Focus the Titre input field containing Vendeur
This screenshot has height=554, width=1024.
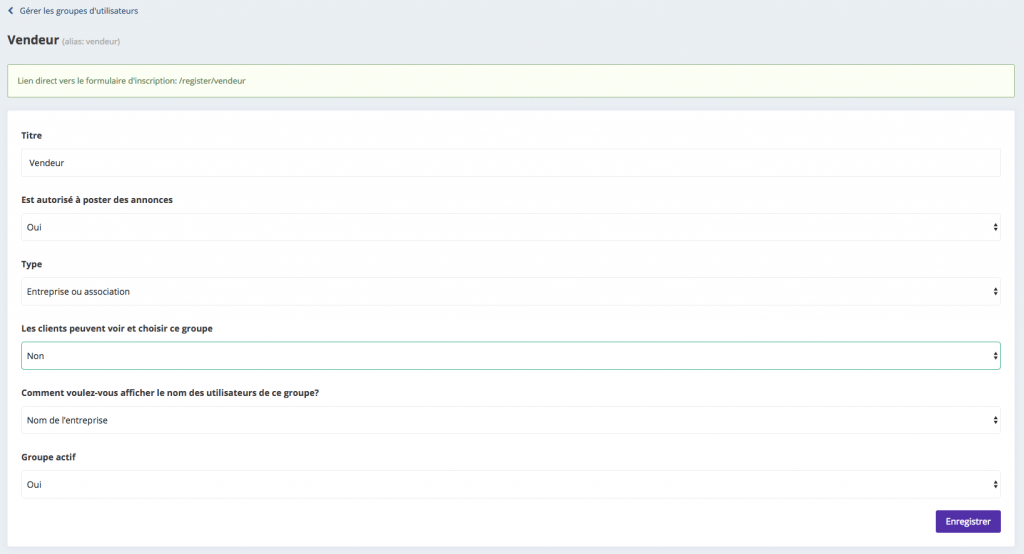pos(511,163)
